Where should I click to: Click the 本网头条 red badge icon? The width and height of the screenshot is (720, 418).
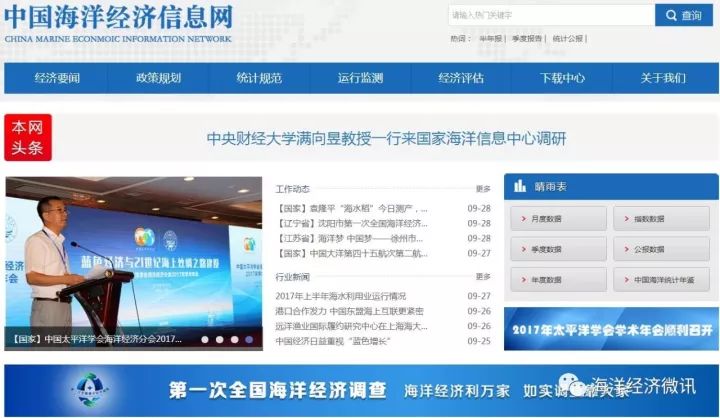(28, 138)
